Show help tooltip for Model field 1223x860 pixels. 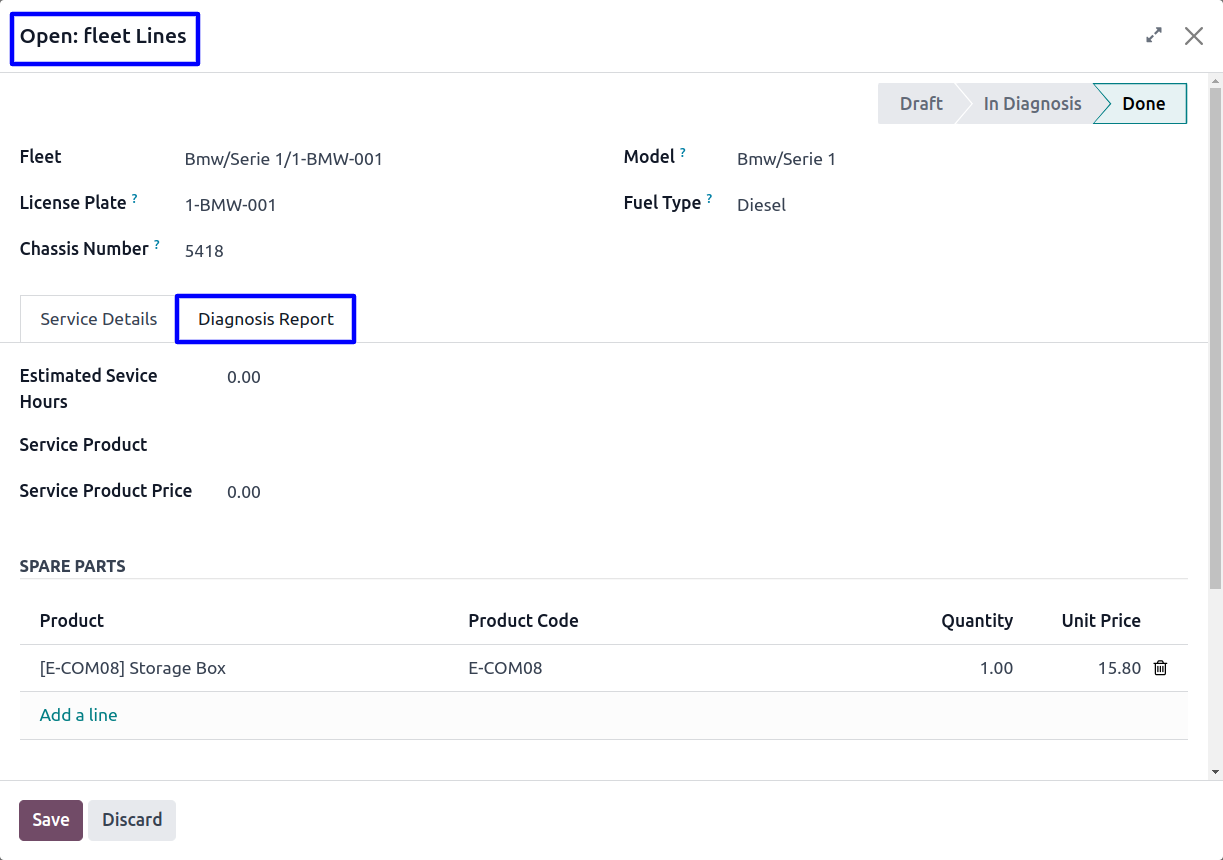(x=683, y=153)
